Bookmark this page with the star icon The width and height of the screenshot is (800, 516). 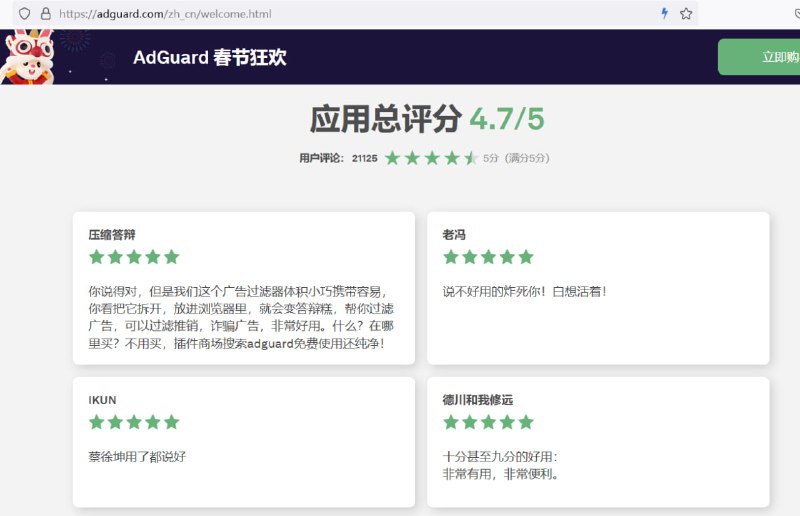[x=686, y=14]
